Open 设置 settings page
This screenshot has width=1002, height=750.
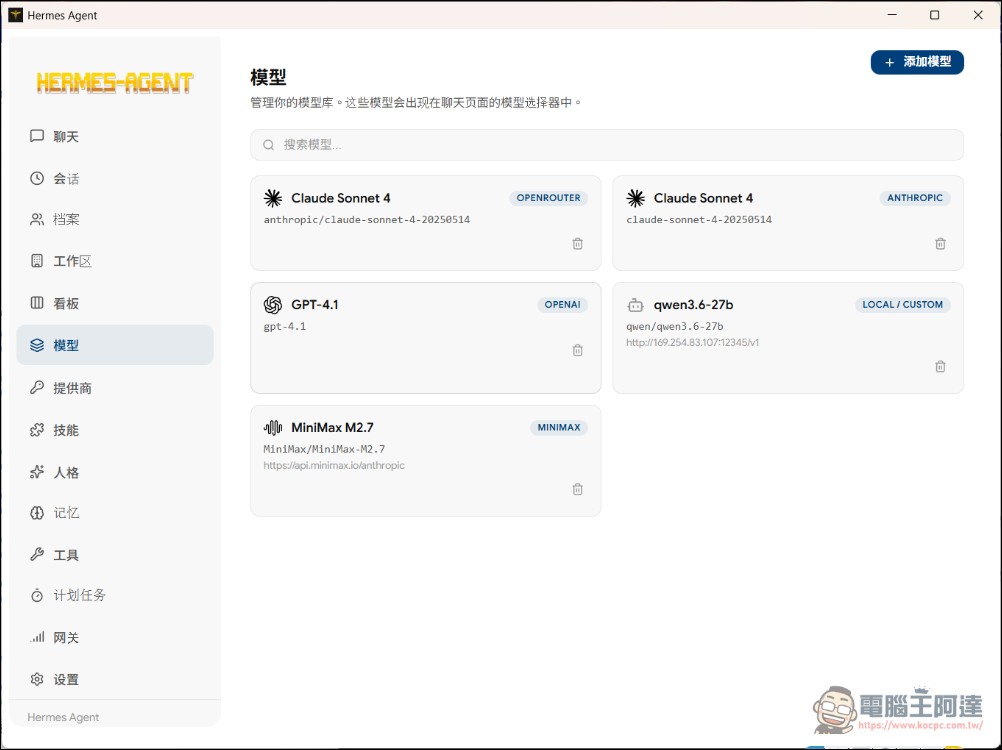coord(115,679)
